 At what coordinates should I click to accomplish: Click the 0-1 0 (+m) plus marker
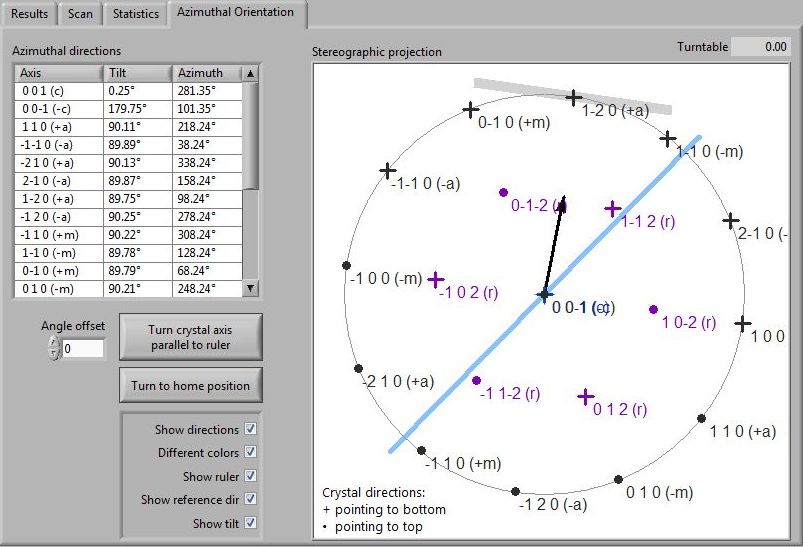click(471, 110)
